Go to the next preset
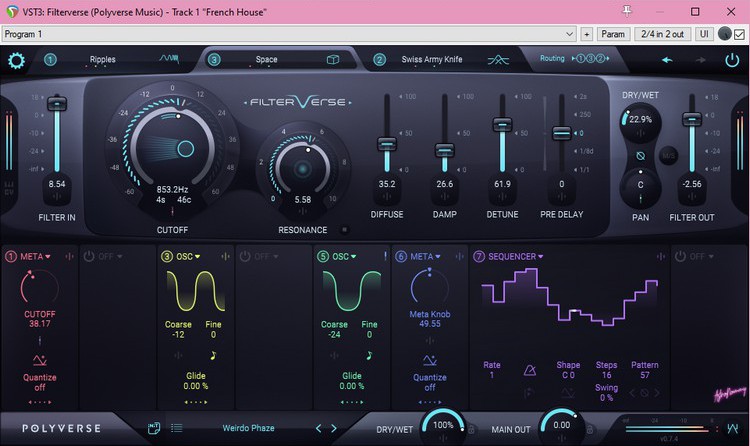The image size is (750, 446). click(334, 428)
